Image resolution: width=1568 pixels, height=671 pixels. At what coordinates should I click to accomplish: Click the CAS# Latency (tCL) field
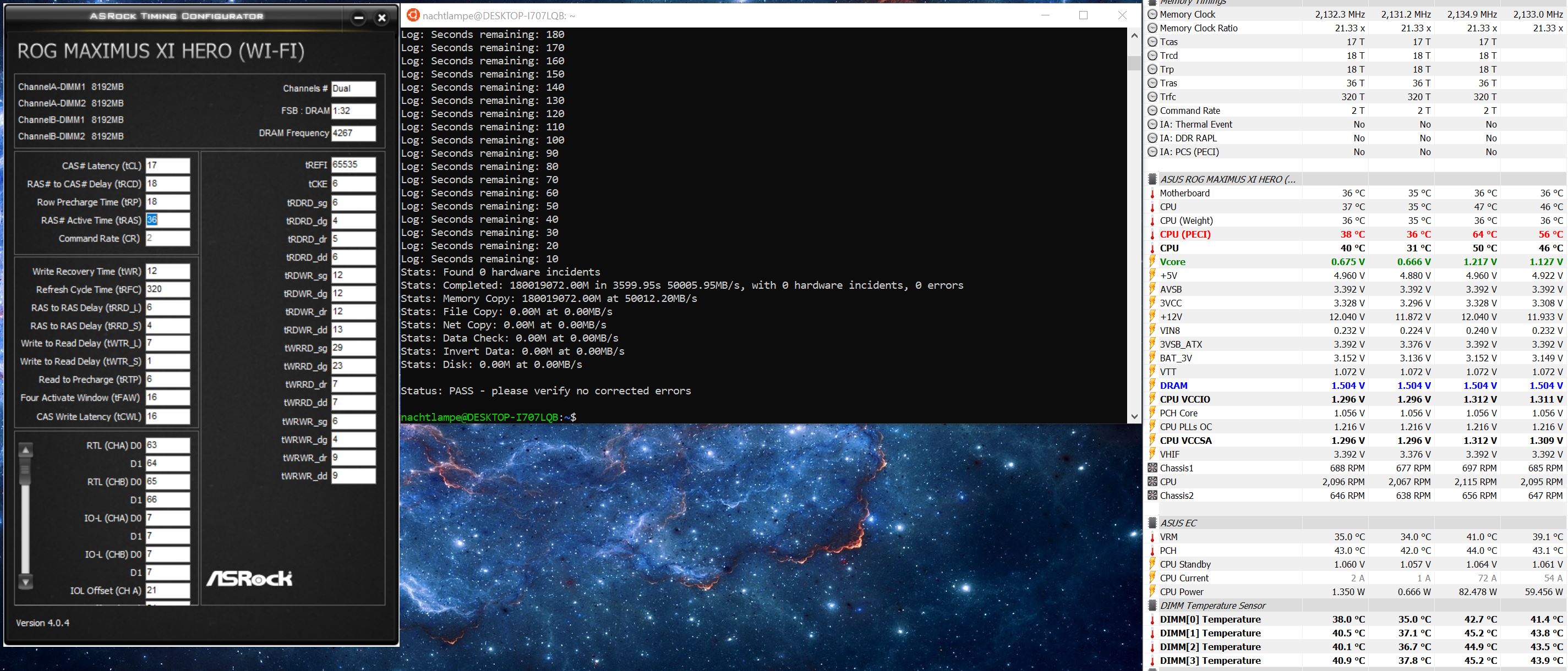(x=167, y=166)
